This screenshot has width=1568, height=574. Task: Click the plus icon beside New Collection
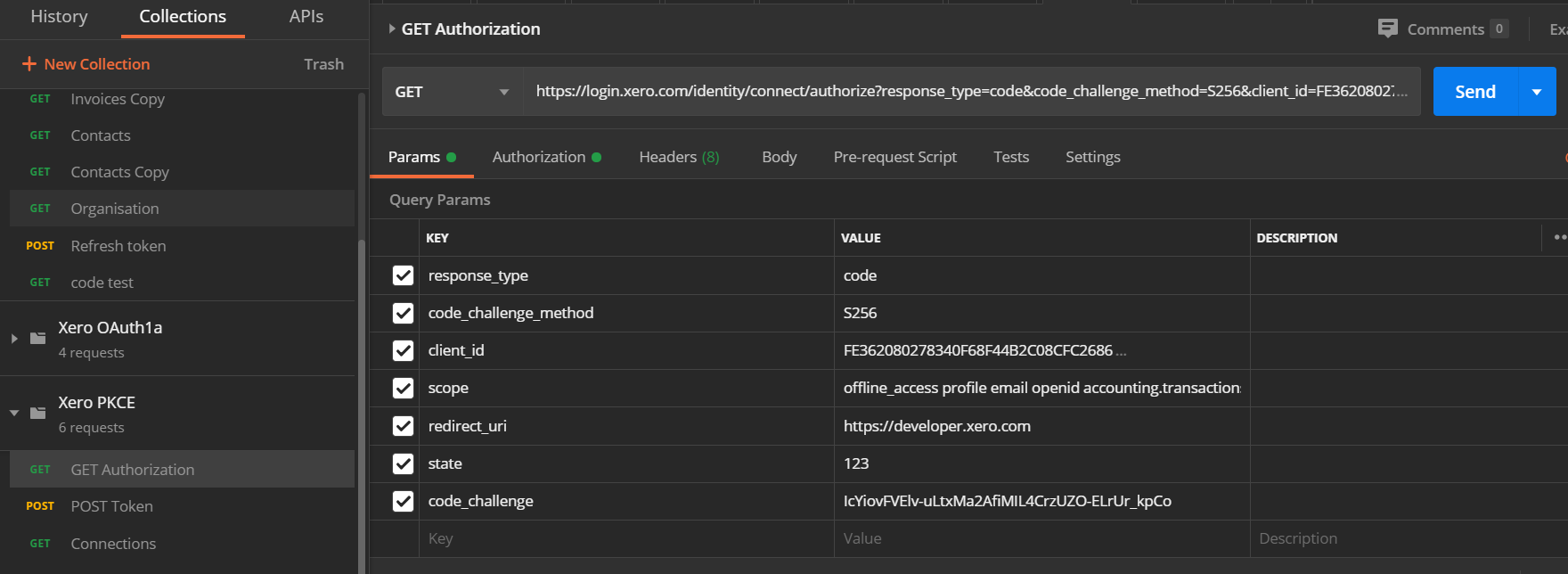(x=29, y=64)
